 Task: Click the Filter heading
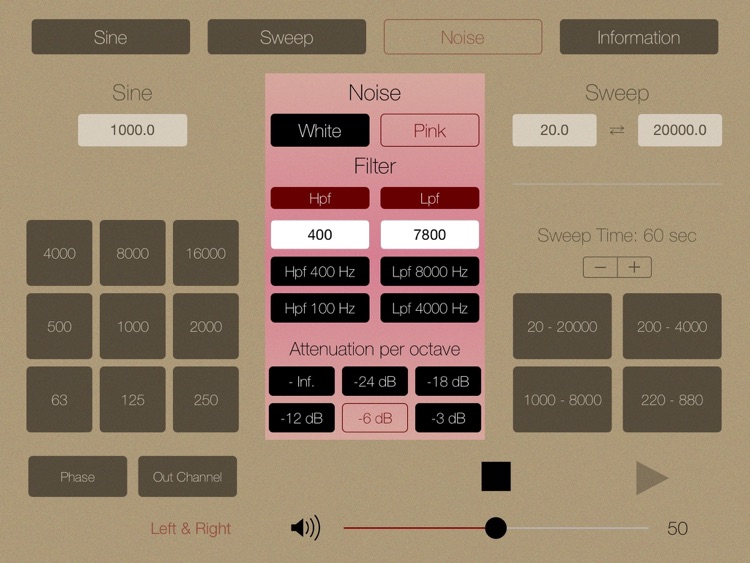(x=375, y=166)
